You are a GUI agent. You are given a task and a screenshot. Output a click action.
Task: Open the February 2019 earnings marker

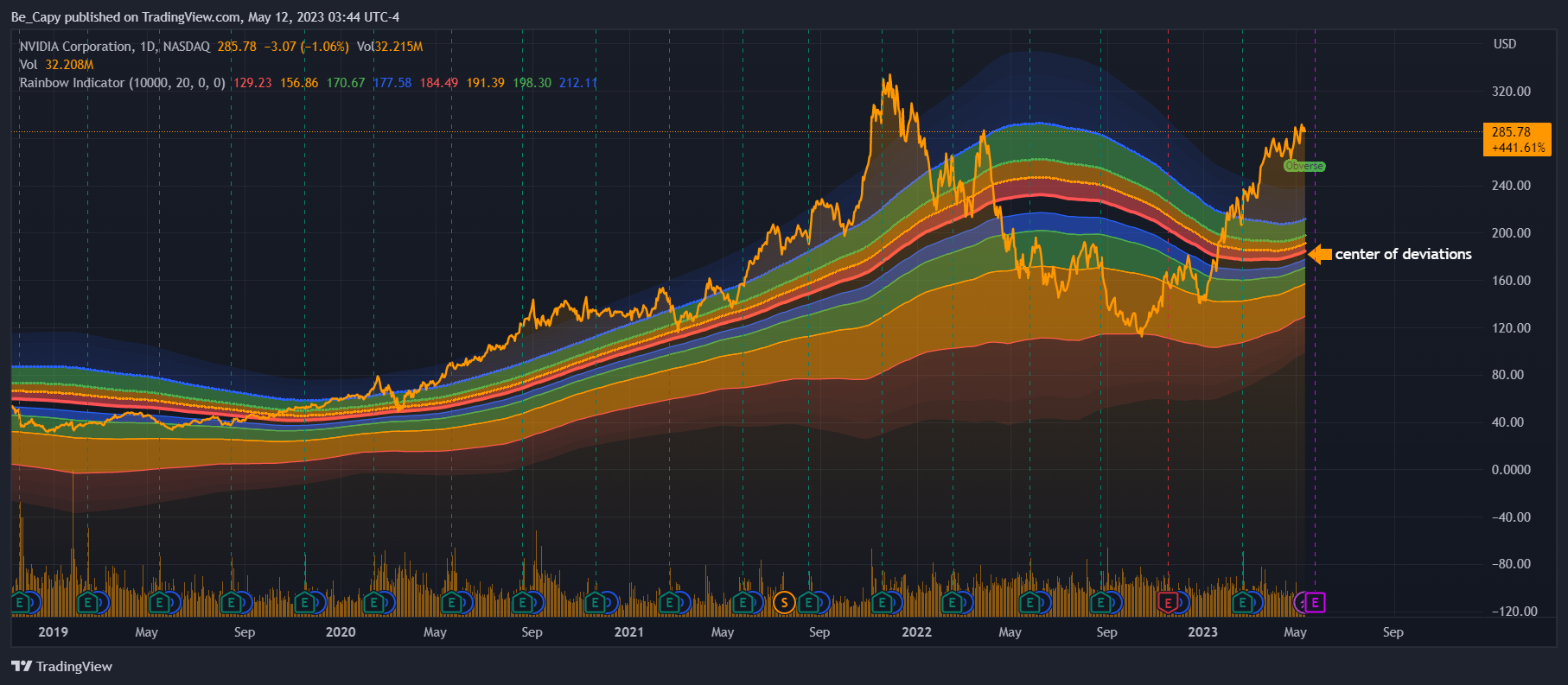coord(87,602)
